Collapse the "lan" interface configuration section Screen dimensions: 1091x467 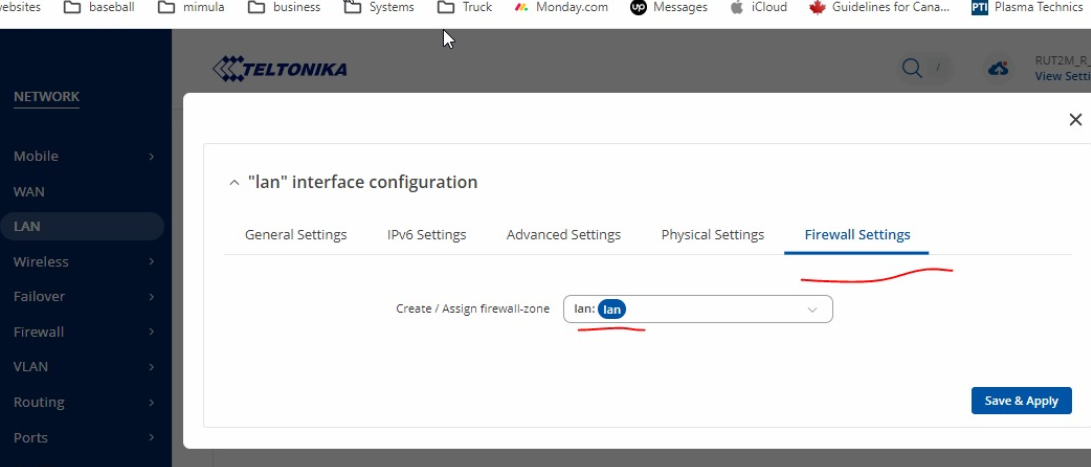tap(234, 183)
